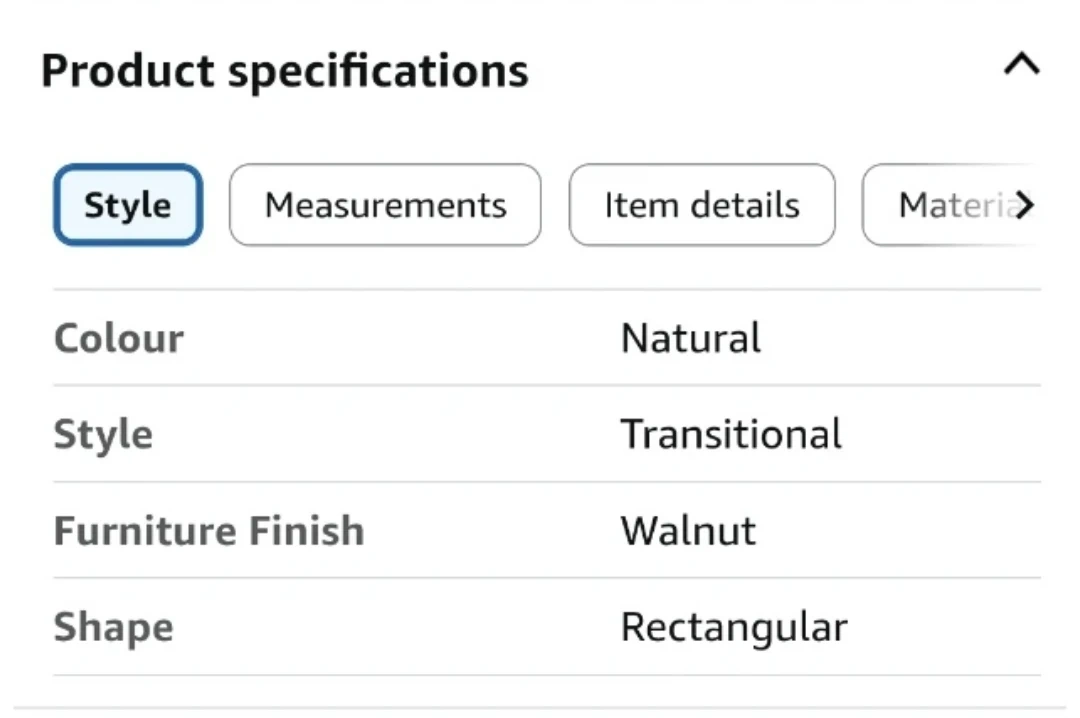The image size is (1080, 718).
Task: Select the Walnut finish value
Action: pos(688,531)
